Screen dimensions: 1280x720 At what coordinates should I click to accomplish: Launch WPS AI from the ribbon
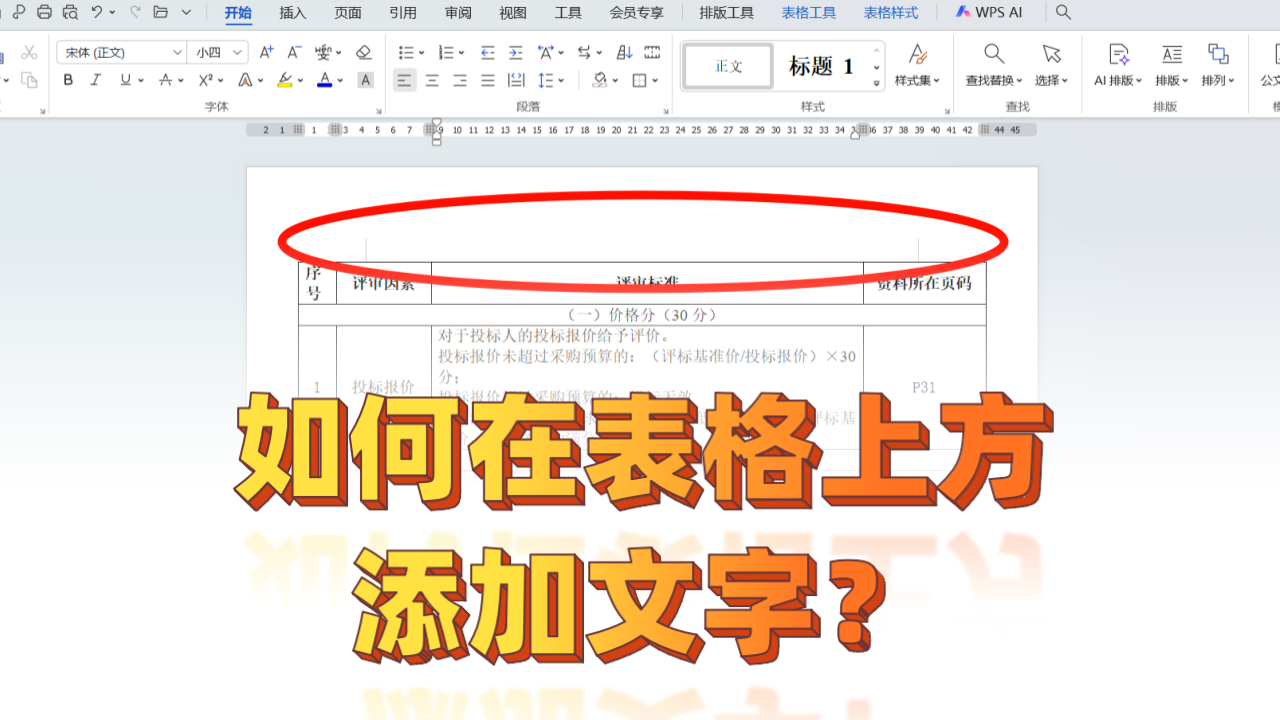(x=988, y=13)
